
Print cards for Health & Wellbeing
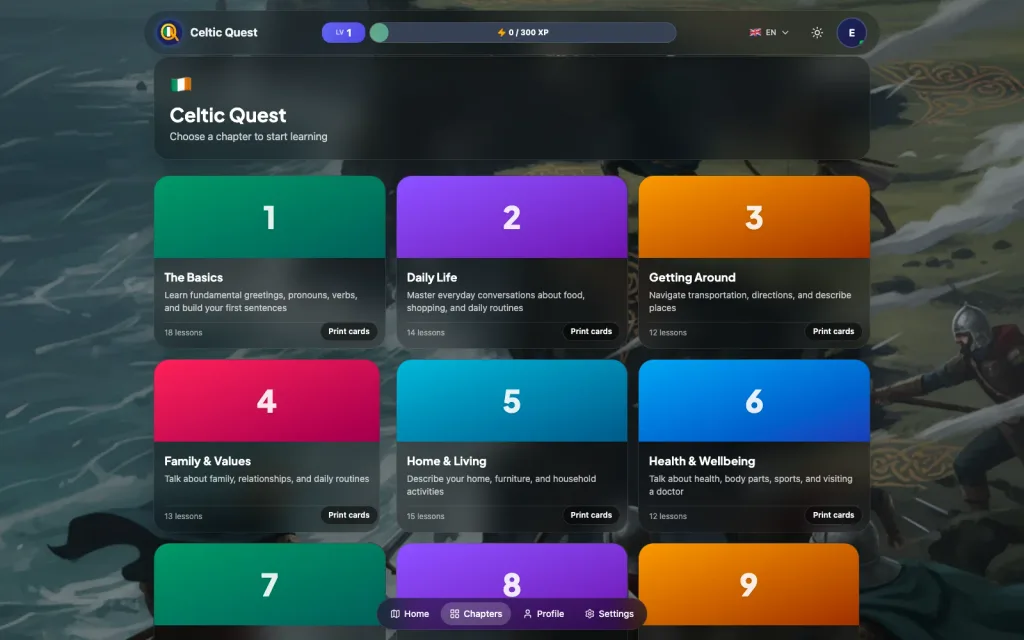pos(833,515)
